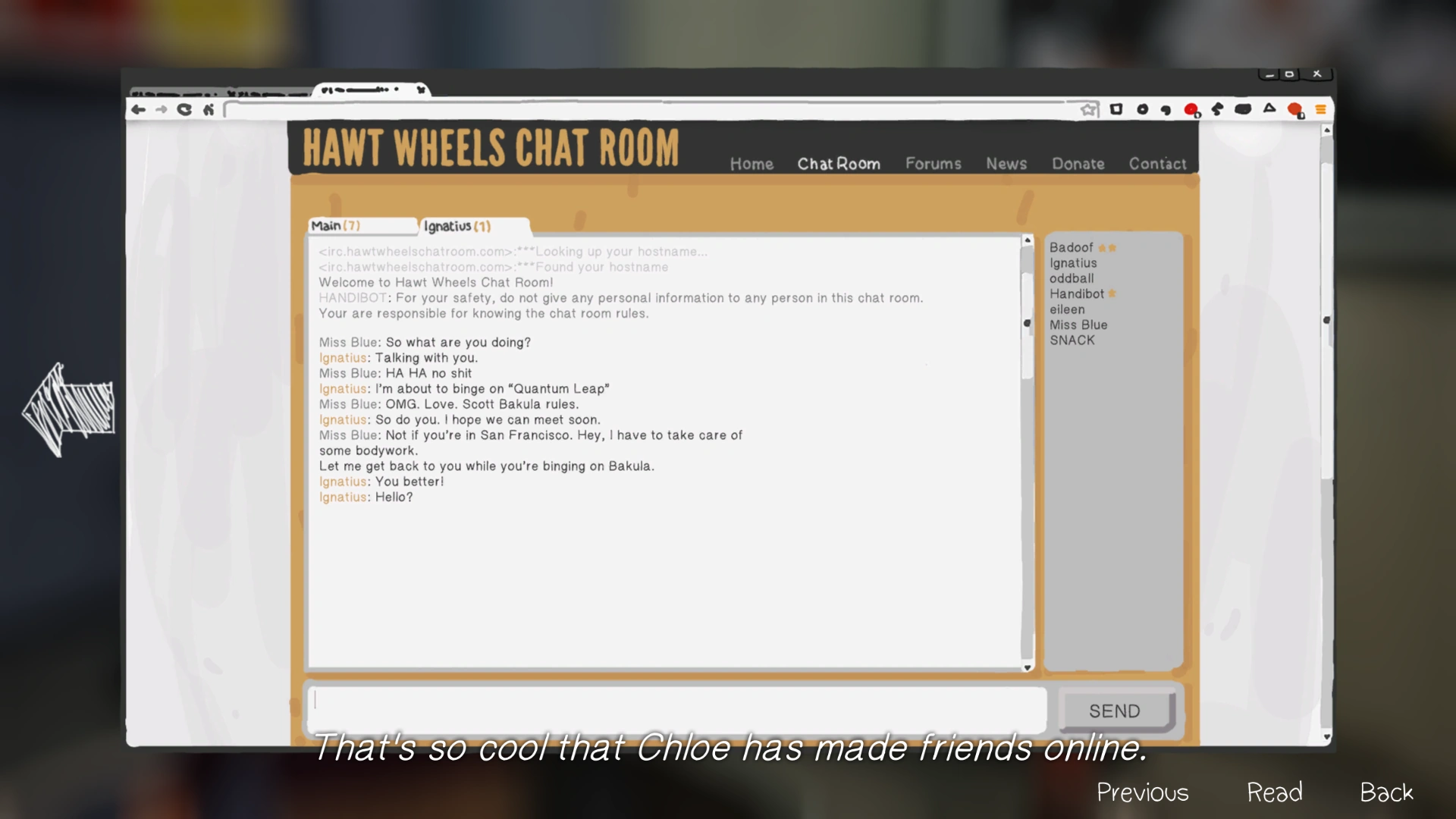Click the browser home icon
The height and width of the screenshot is (819, 1456).
209,110
